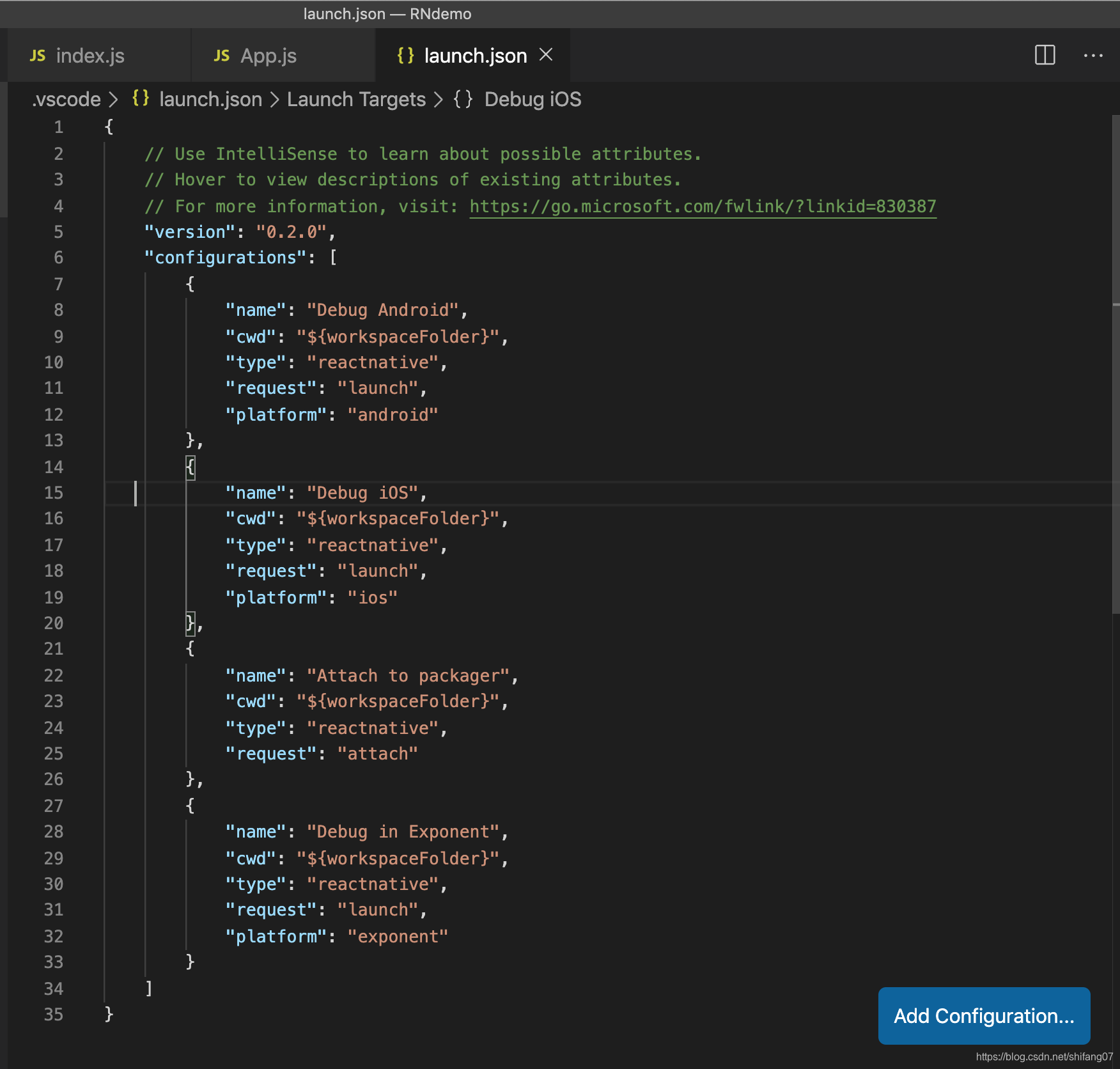Image resolution: width=1120 pixels, height=1069 pixels.
Task: Place cursor in "Debug iOS" string
Action: pos(362,493)
